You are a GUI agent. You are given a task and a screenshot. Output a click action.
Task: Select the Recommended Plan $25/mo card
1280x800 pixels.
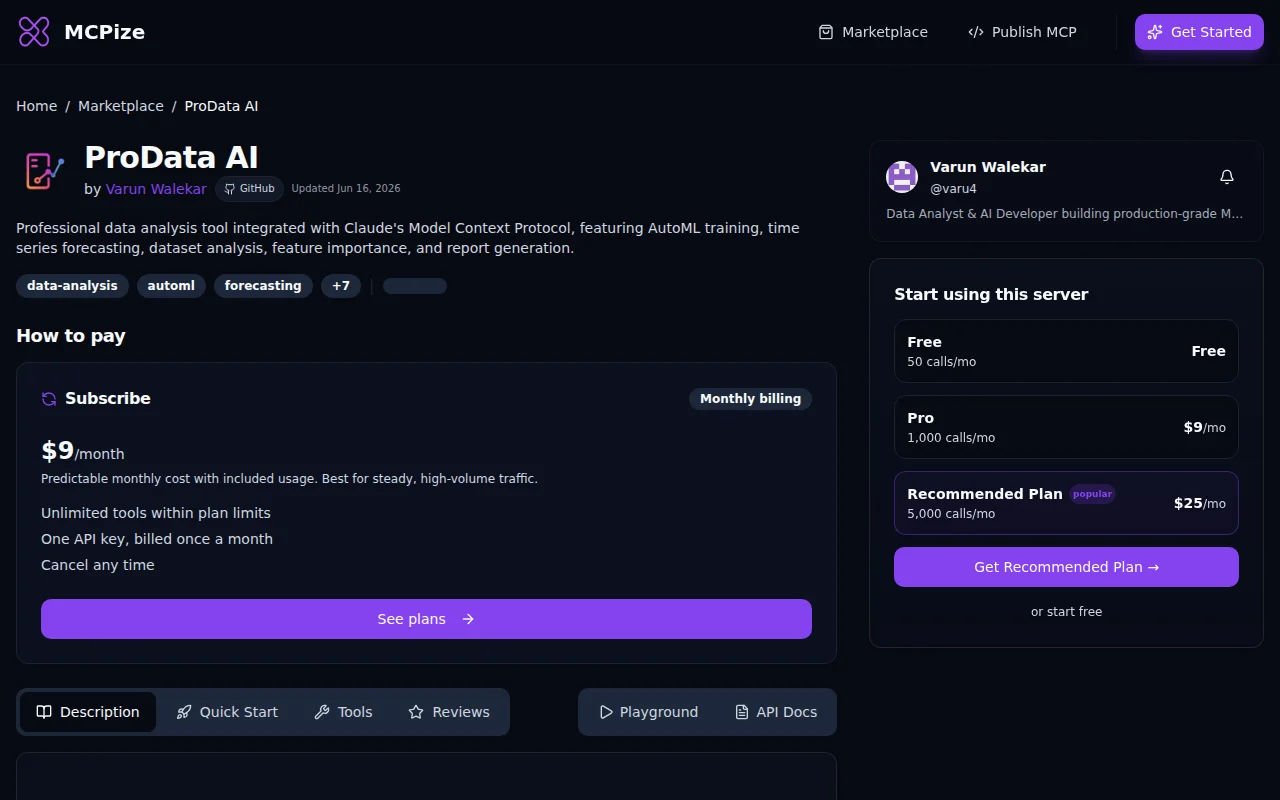point(1066,503)
